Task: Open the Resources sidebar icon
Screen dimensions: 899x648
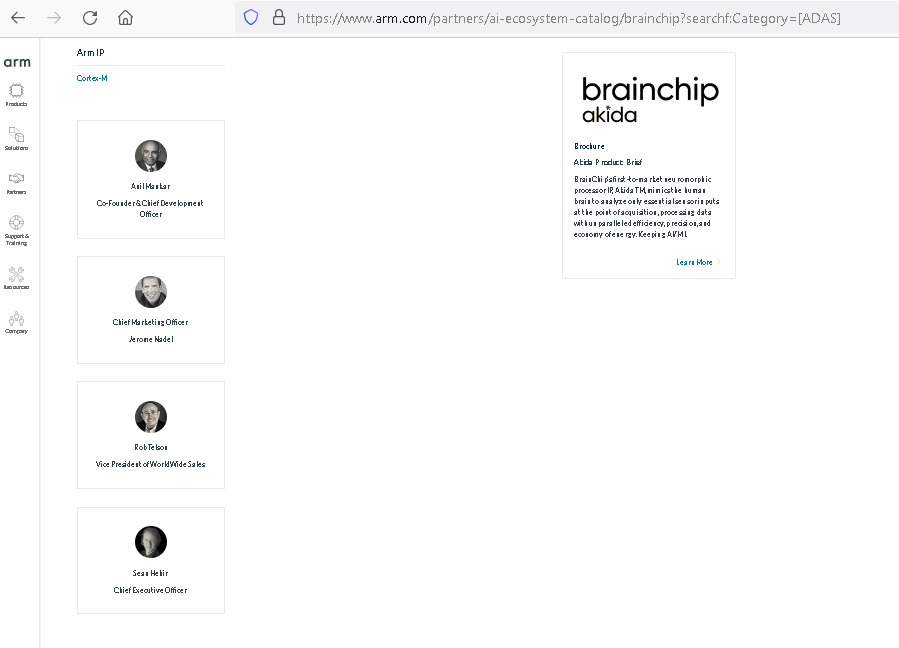Action: 16,274
